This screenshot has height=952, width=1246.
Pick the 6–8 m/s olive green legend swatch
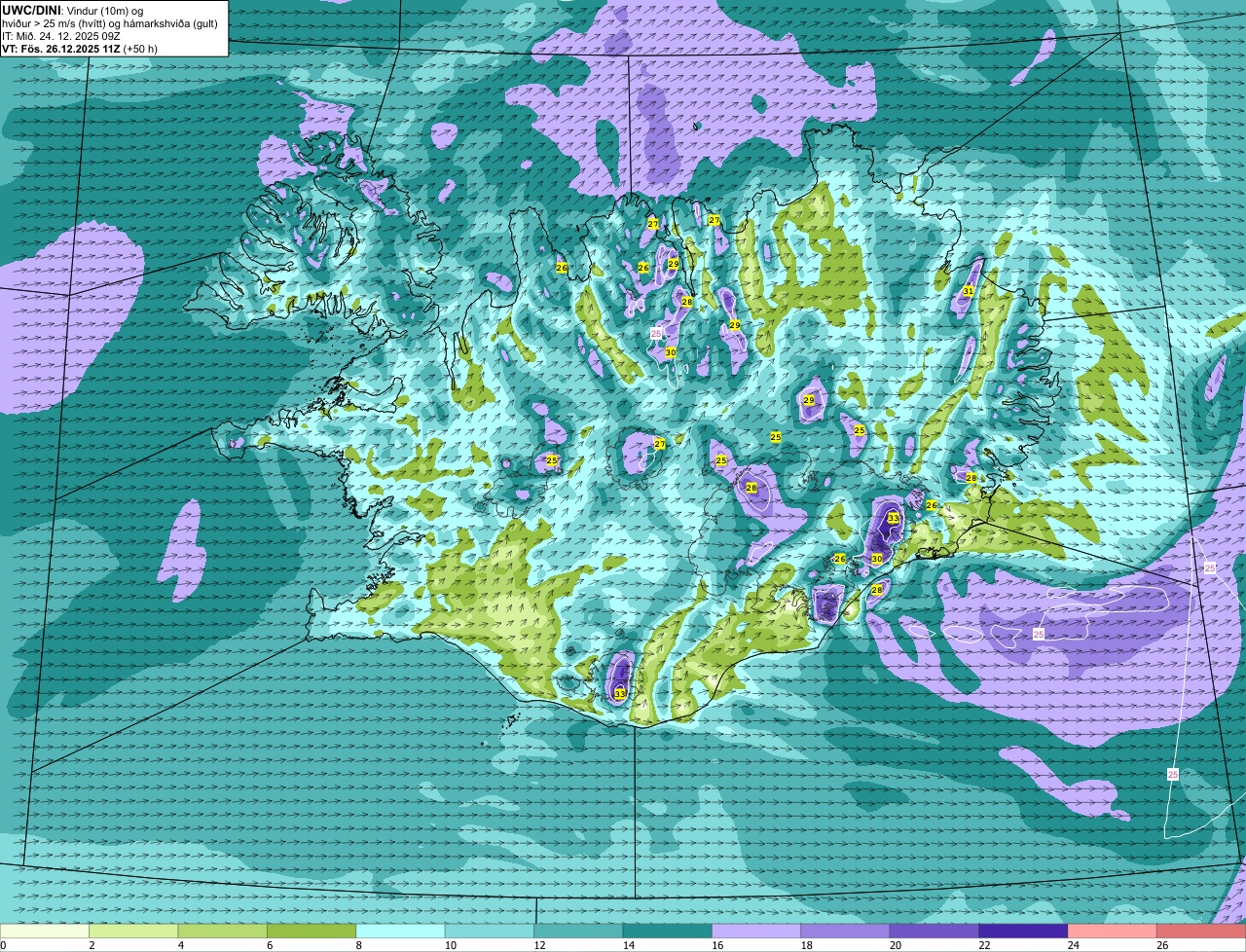tap(311, 931)
